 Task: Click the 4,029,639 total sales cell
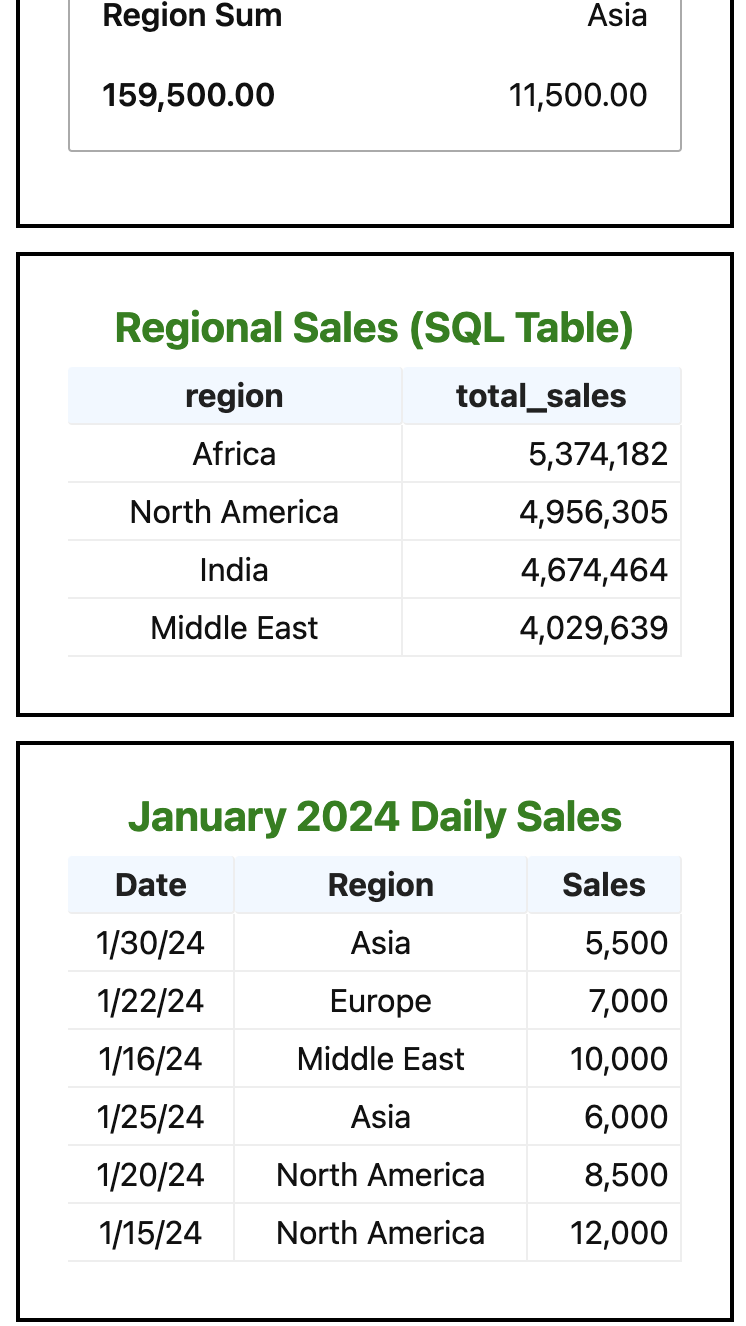[x=593, y=628]
